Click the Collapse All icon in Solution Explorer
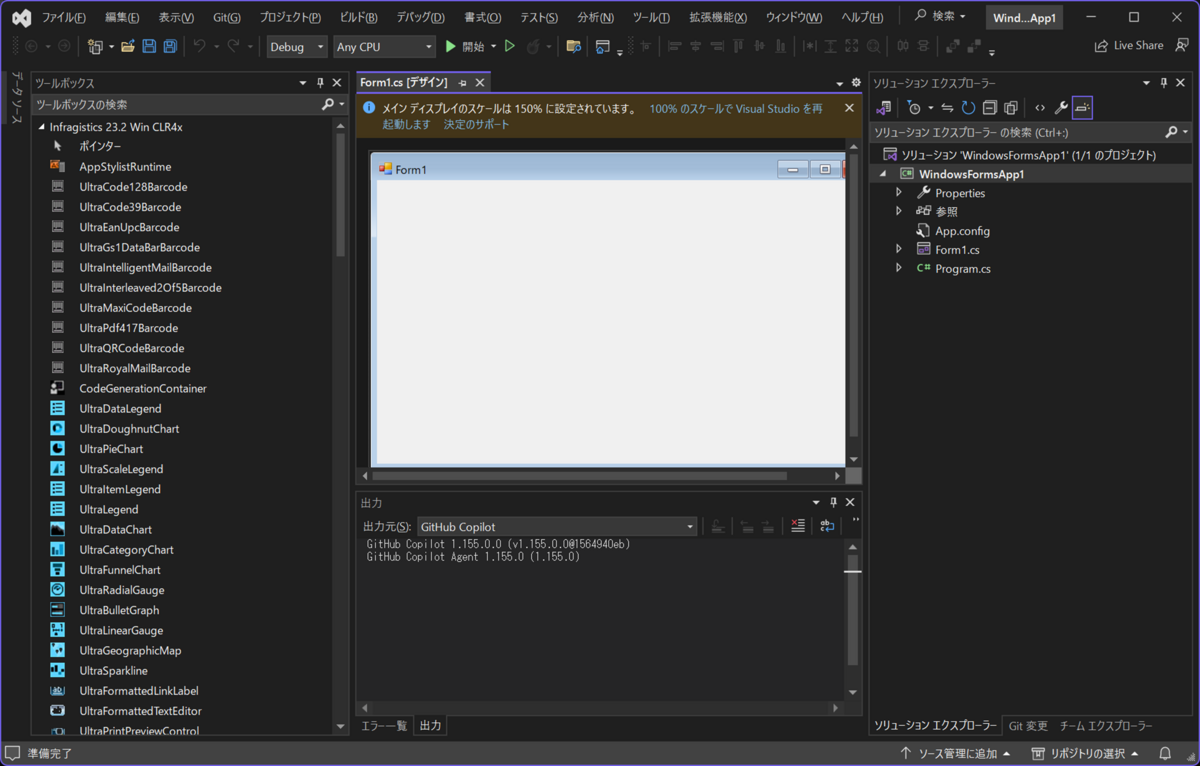This screenshot has height=766, width=1200. tap(989, 108)
